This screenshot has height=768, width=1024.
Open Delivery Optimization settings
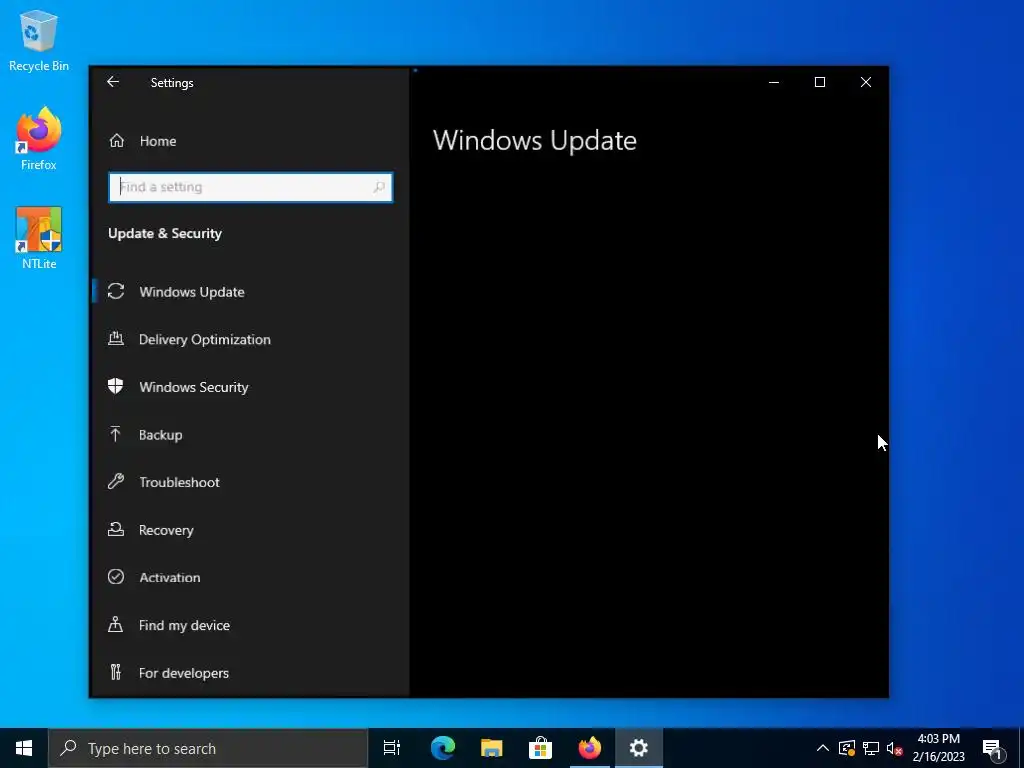click(x=250, y=340)
